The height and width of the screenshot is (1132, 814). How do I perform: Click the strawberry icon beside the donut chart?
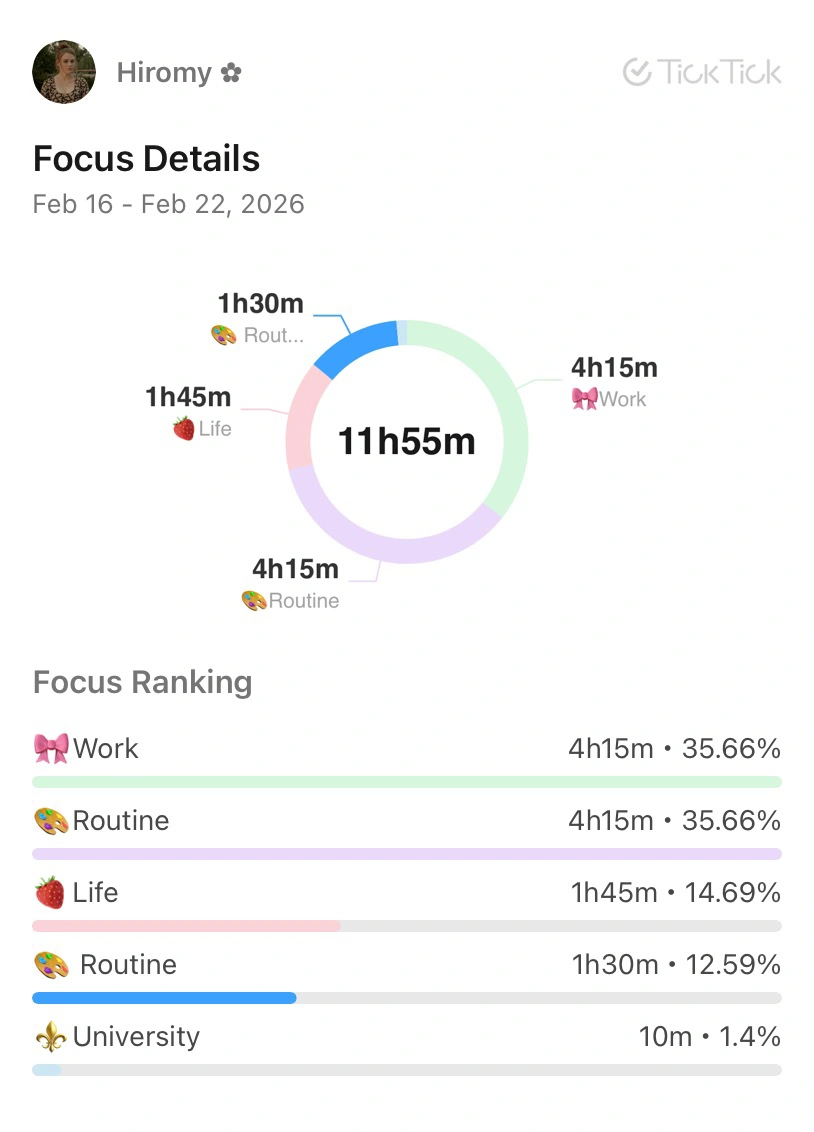point(183,429)
